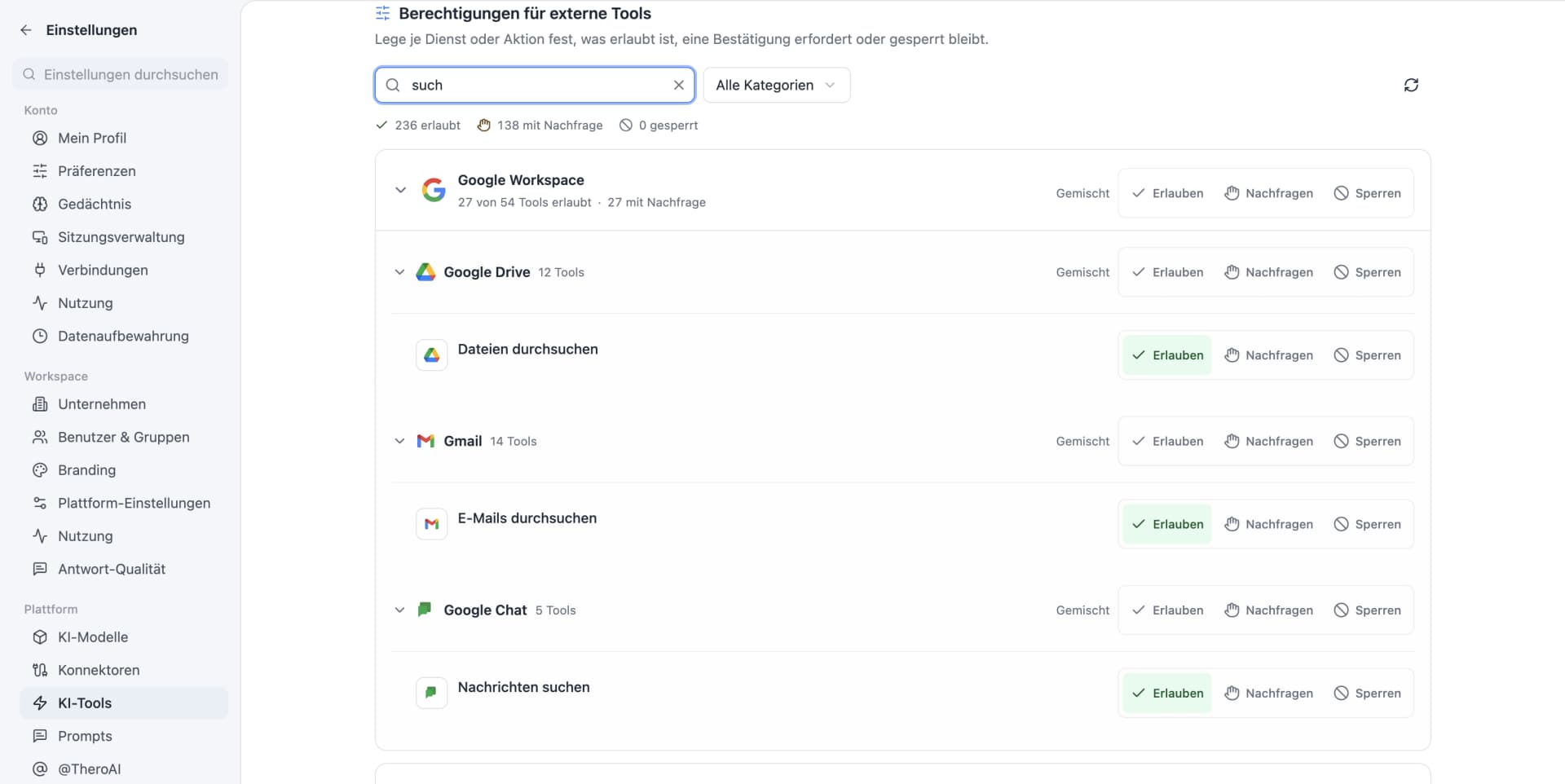Viewport: 1565px width, 784px height.
Task: Collapse the Google Workspace group
Action: [400, 190]
